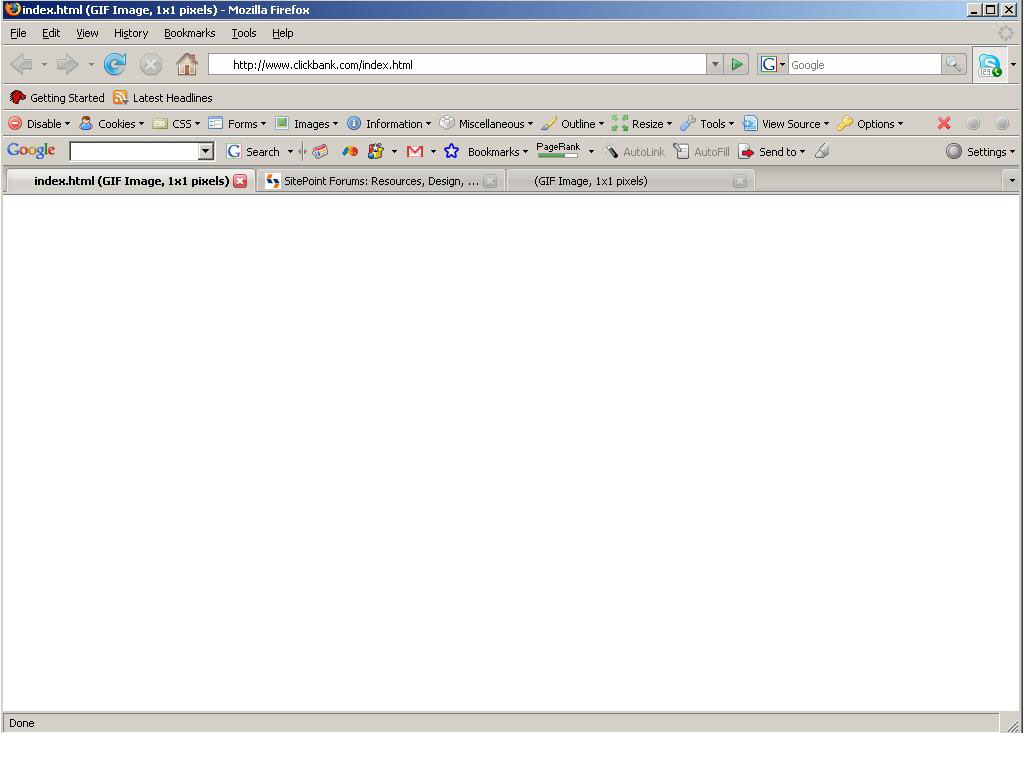
Task: Open the File menu
Action: pos(18,33)
